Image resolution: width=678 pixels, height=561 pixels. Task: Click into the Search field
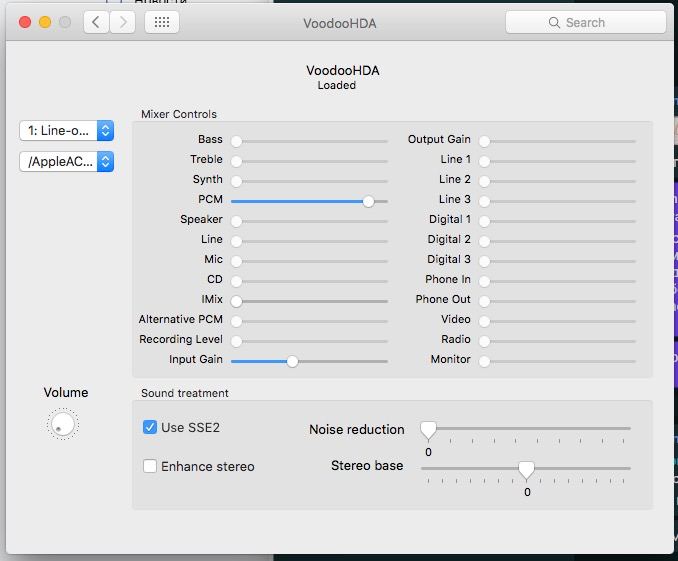[x=585, y=22]
